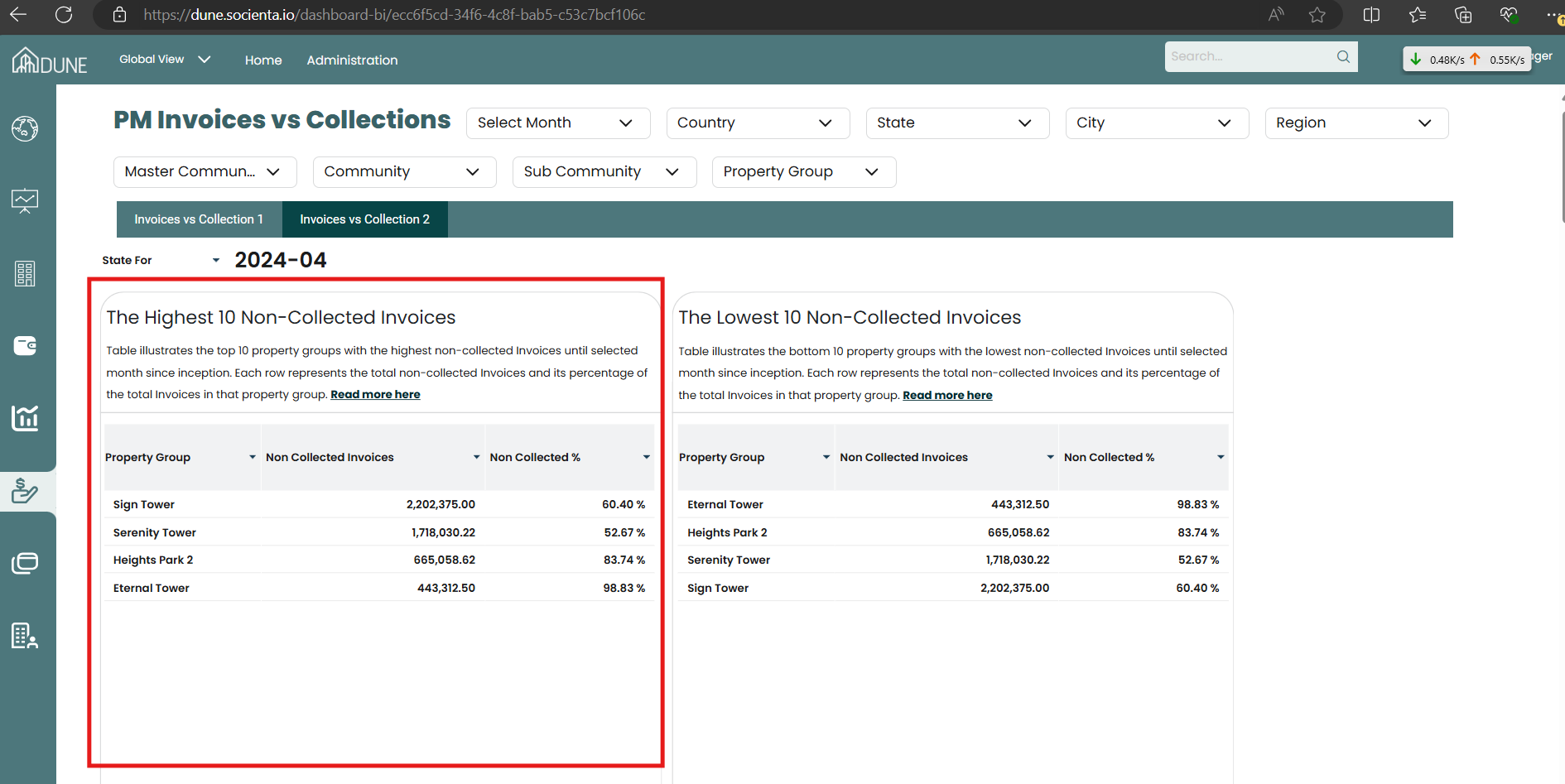Open the Country filter dropdown
The image size is (1565, 784).
coord(758,123)
